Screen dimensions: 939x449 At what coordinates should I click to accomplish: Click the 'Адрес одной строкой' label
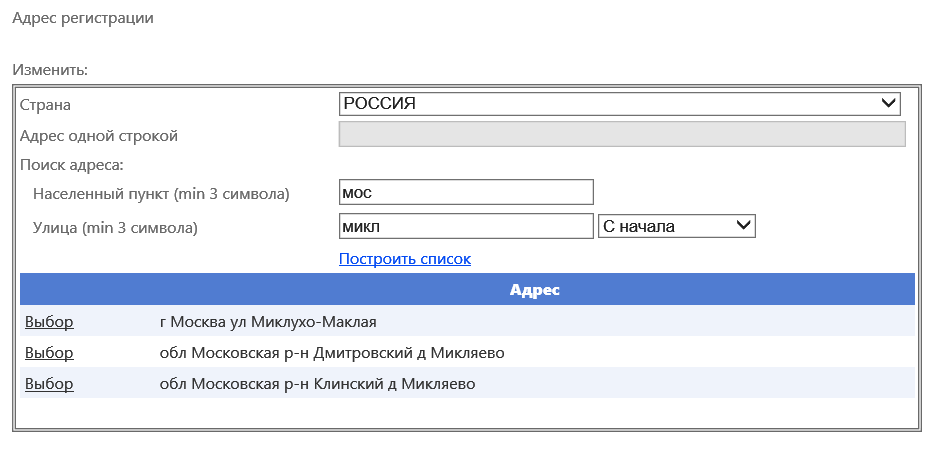[x=99, y=136]
